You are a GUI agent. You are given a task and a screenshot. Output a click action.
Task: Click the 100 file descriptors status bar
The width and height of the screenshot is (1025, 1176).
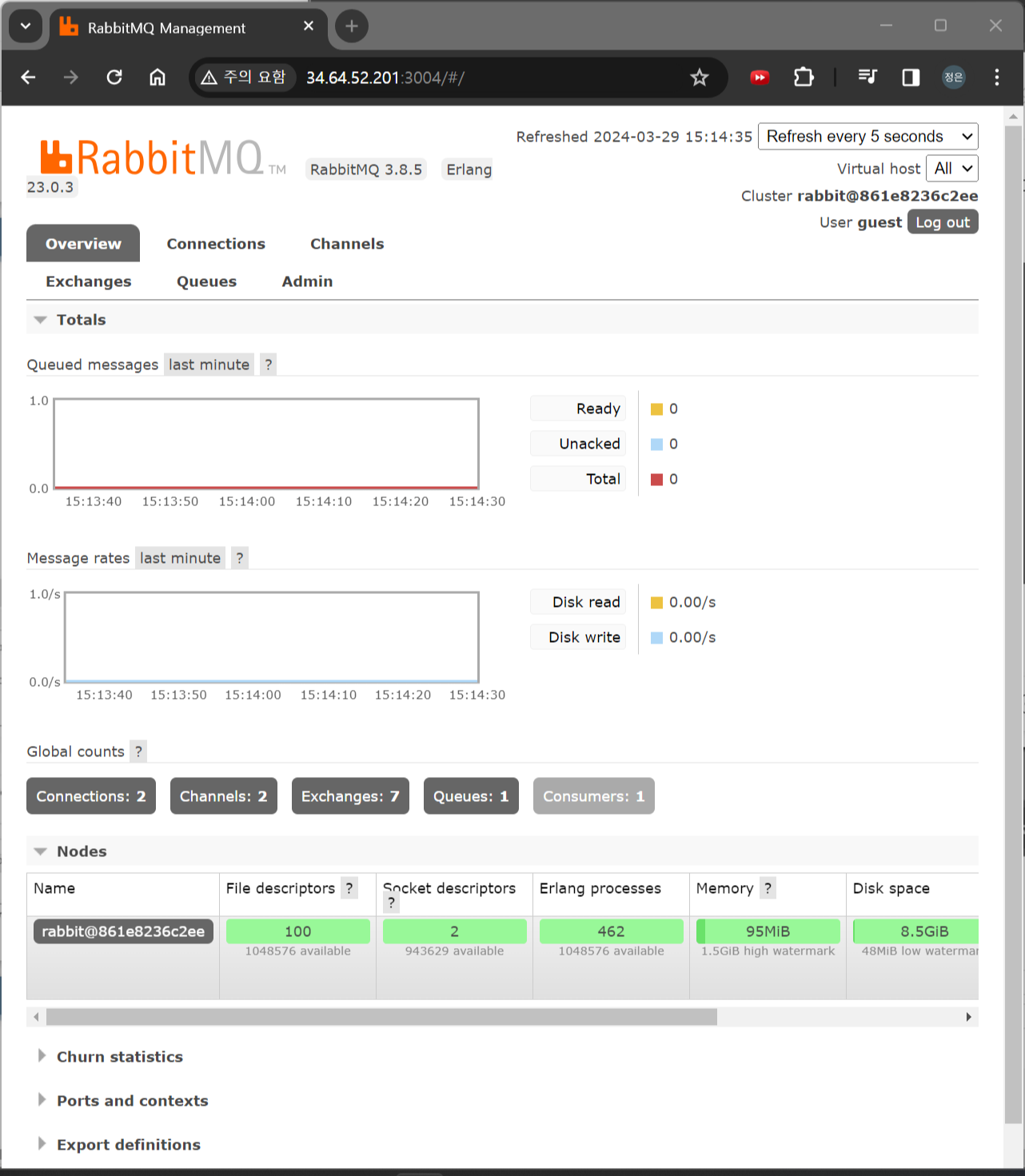tap(298, 931)
